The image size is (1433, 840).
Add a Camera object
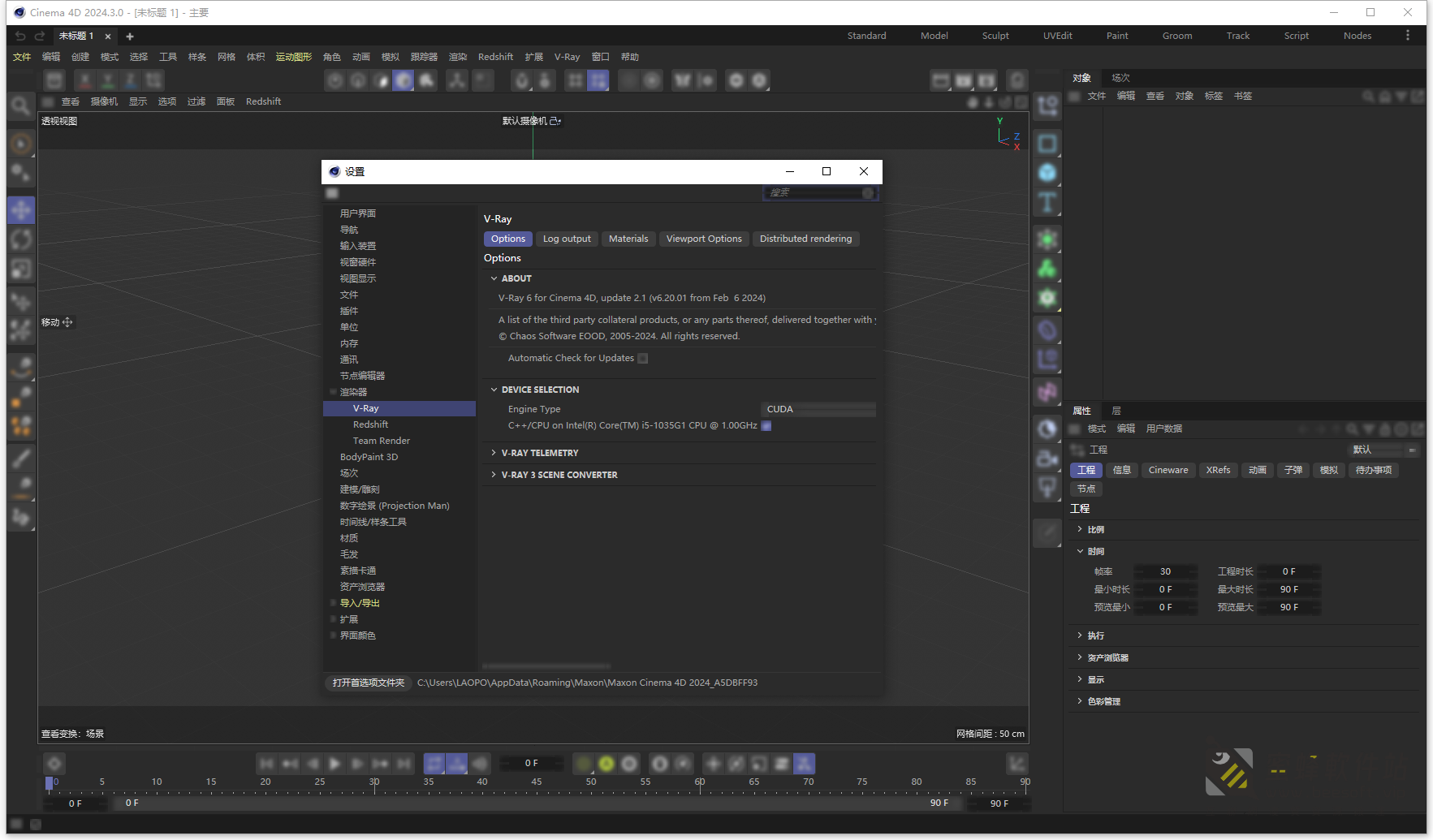pos(1047,459)
